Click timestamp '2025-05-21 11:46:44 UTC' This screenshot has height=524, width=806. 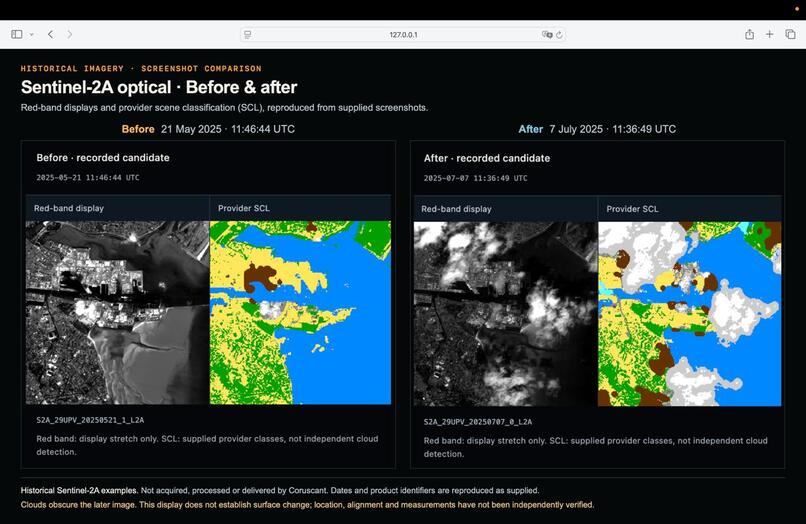tap(88, 177)
